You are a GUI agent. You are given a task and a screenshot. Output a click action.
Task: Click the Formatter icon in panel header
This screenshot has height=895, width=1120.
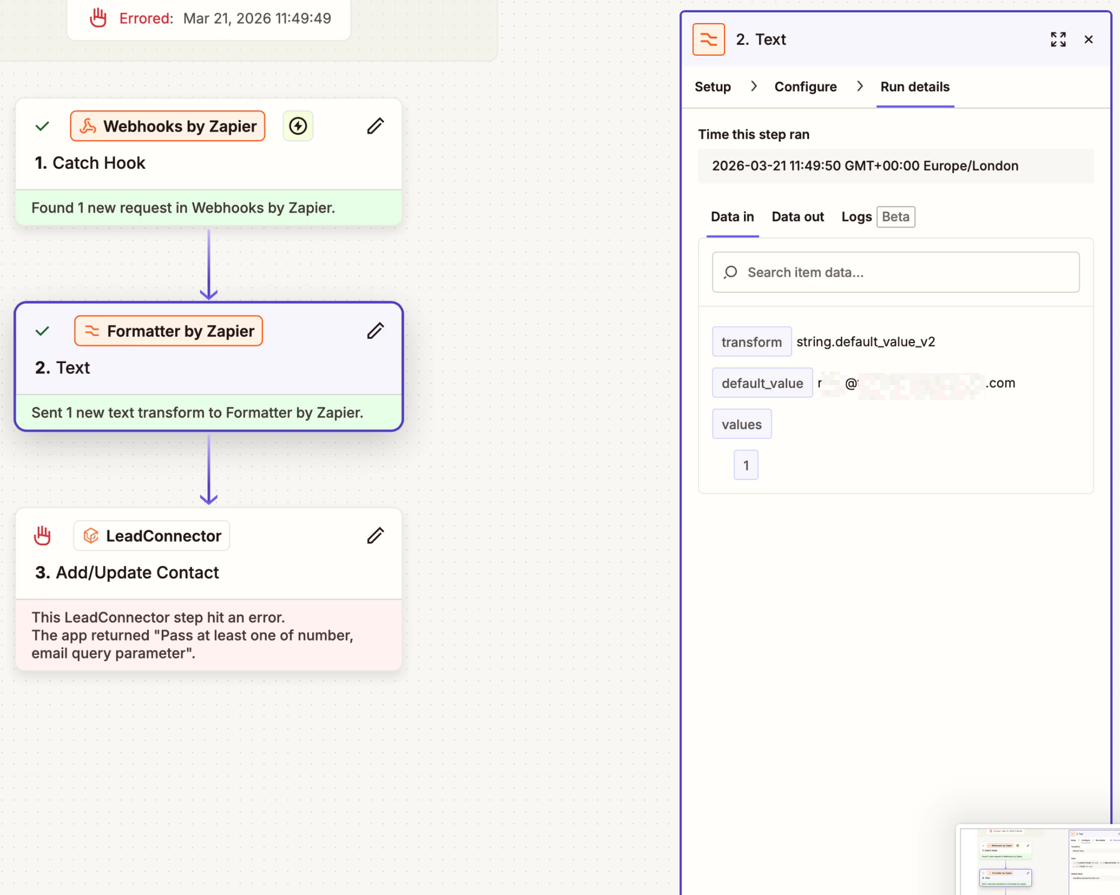point(709,40)
